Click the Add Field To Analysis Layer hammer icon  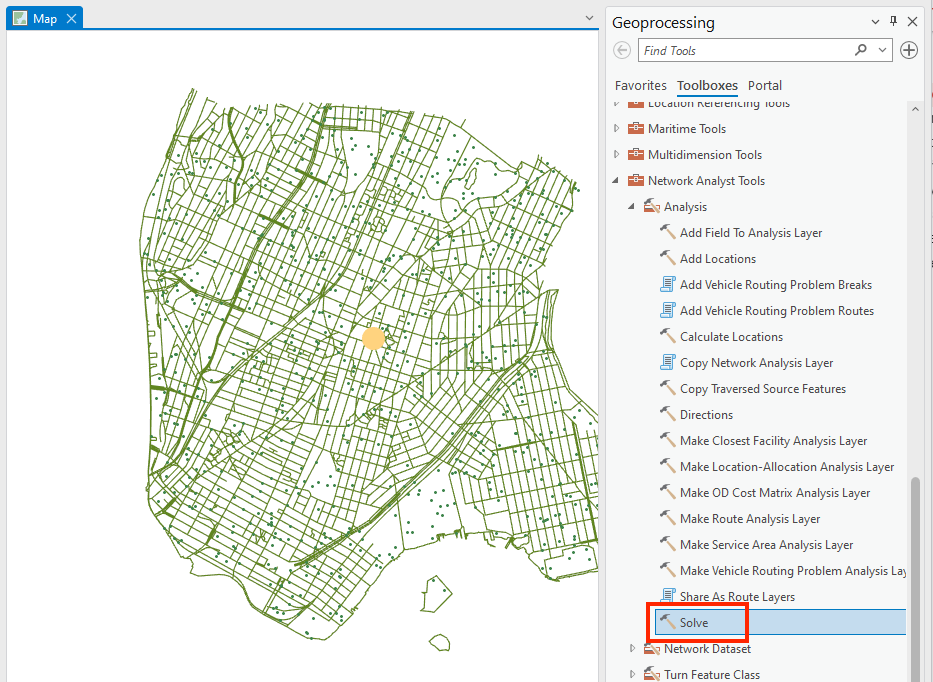668,232
